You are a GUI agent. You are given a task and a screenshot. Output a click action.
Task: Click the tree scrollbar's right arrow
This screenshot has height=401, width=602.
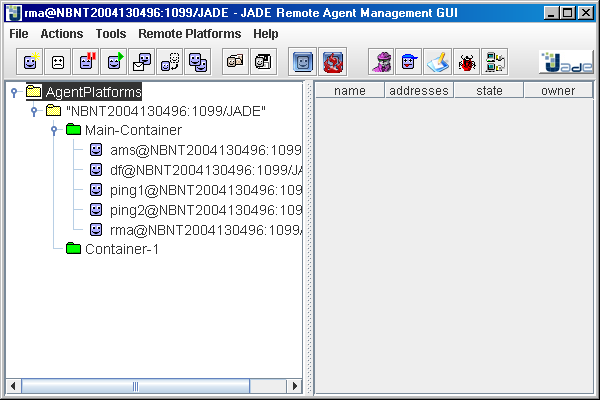click(294, 386)
